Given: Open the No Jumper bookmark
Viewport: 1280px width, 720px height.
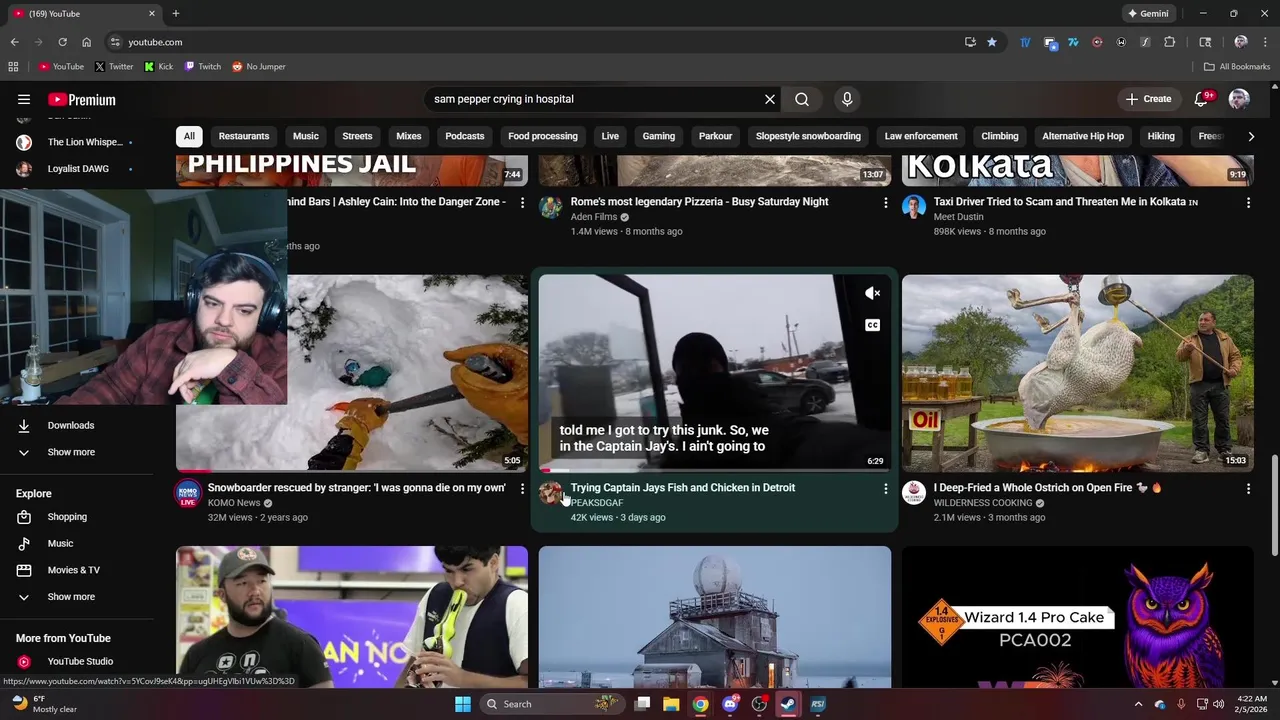Looking at the screenshot, I should point(258,67).
